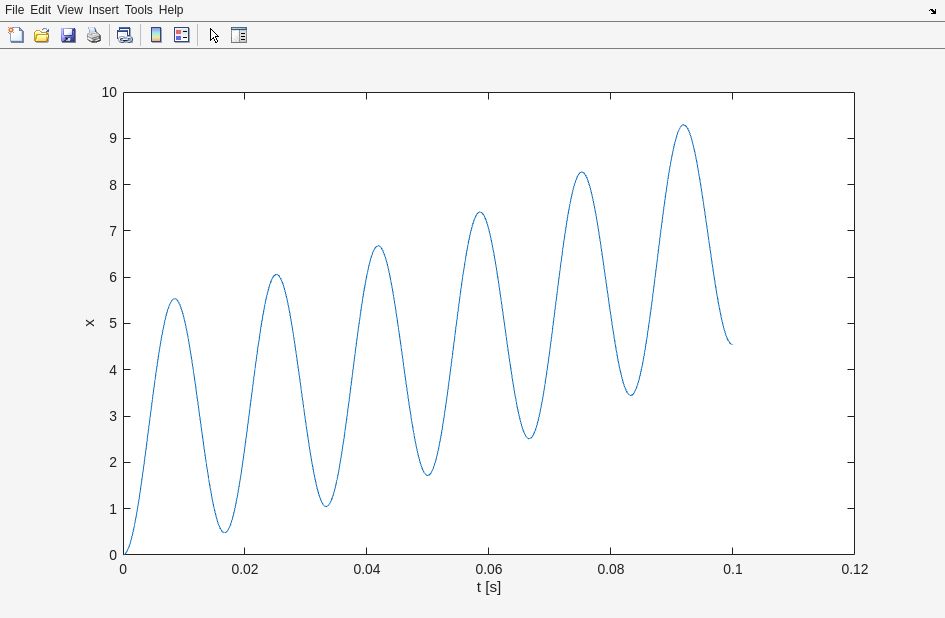Screen dimensions: 945x618
Task: Expand the Insert menu
Action: tap(103, 10)
